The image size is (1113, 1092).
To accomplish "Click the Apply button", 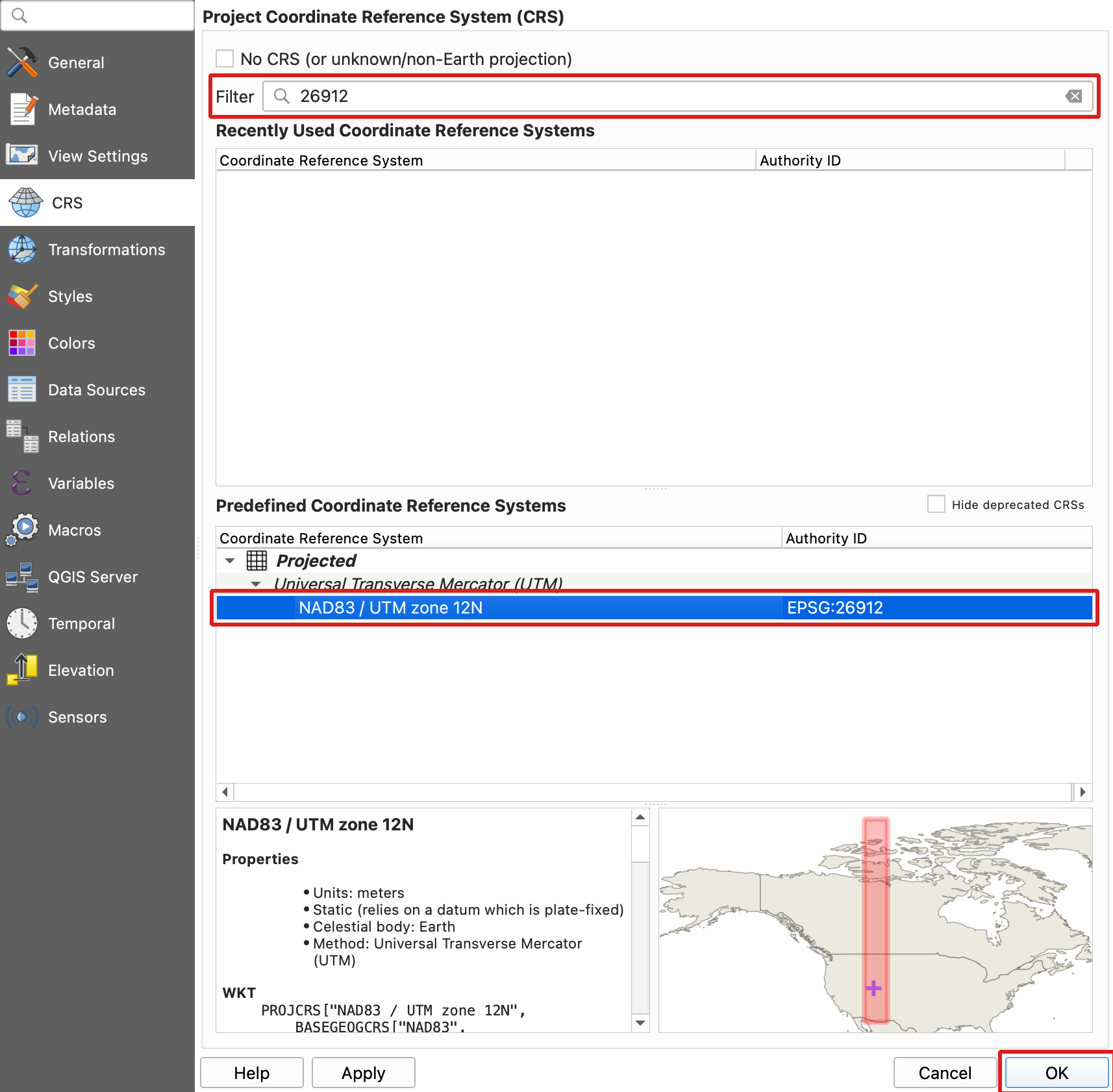I will coord(364,1073).
